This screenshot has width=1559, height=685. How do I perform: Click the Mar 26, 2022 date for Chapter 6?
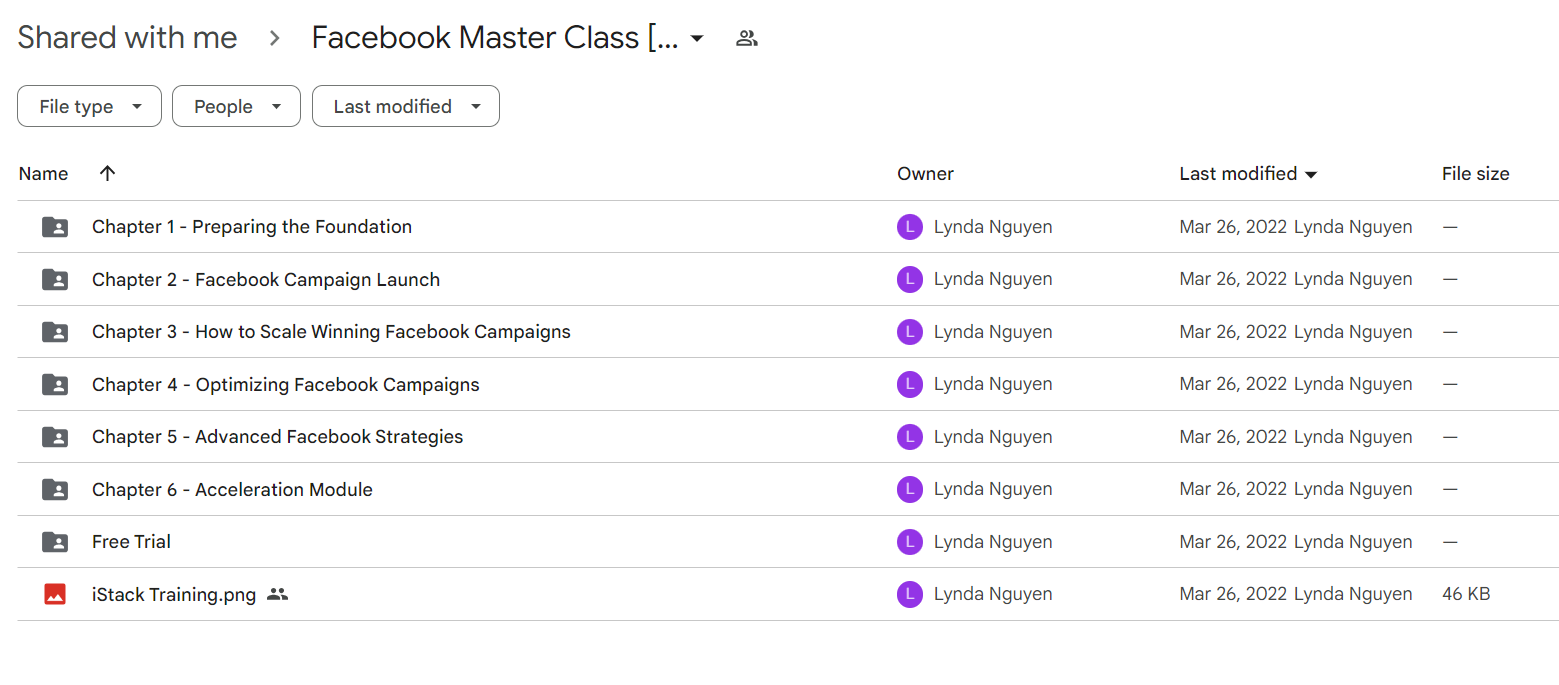pyautogui.click(x=1233, y=489)
